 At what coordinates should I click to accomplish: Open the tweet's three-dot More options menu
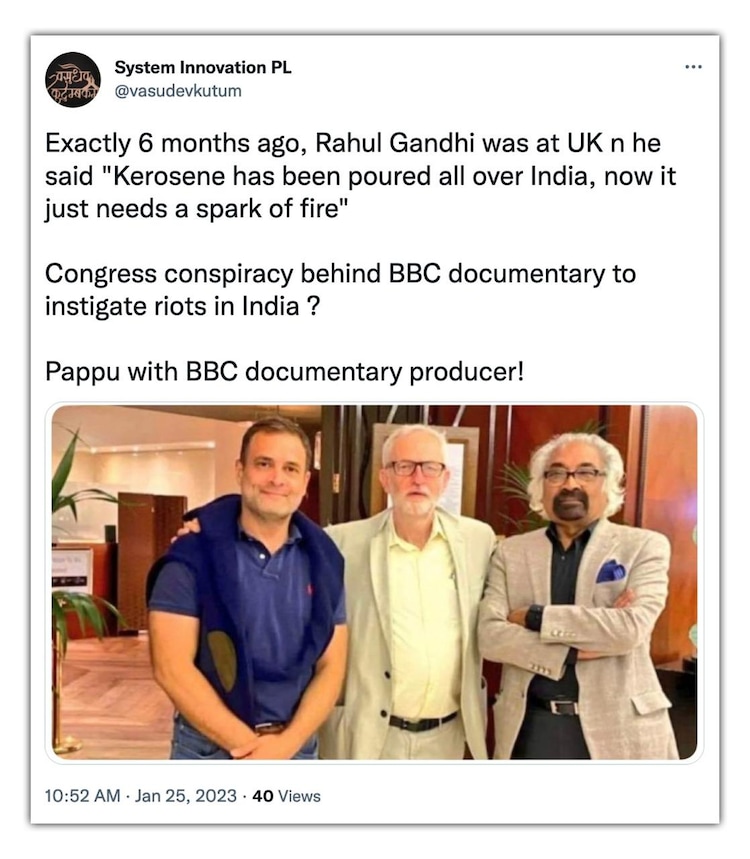[693, 67]
